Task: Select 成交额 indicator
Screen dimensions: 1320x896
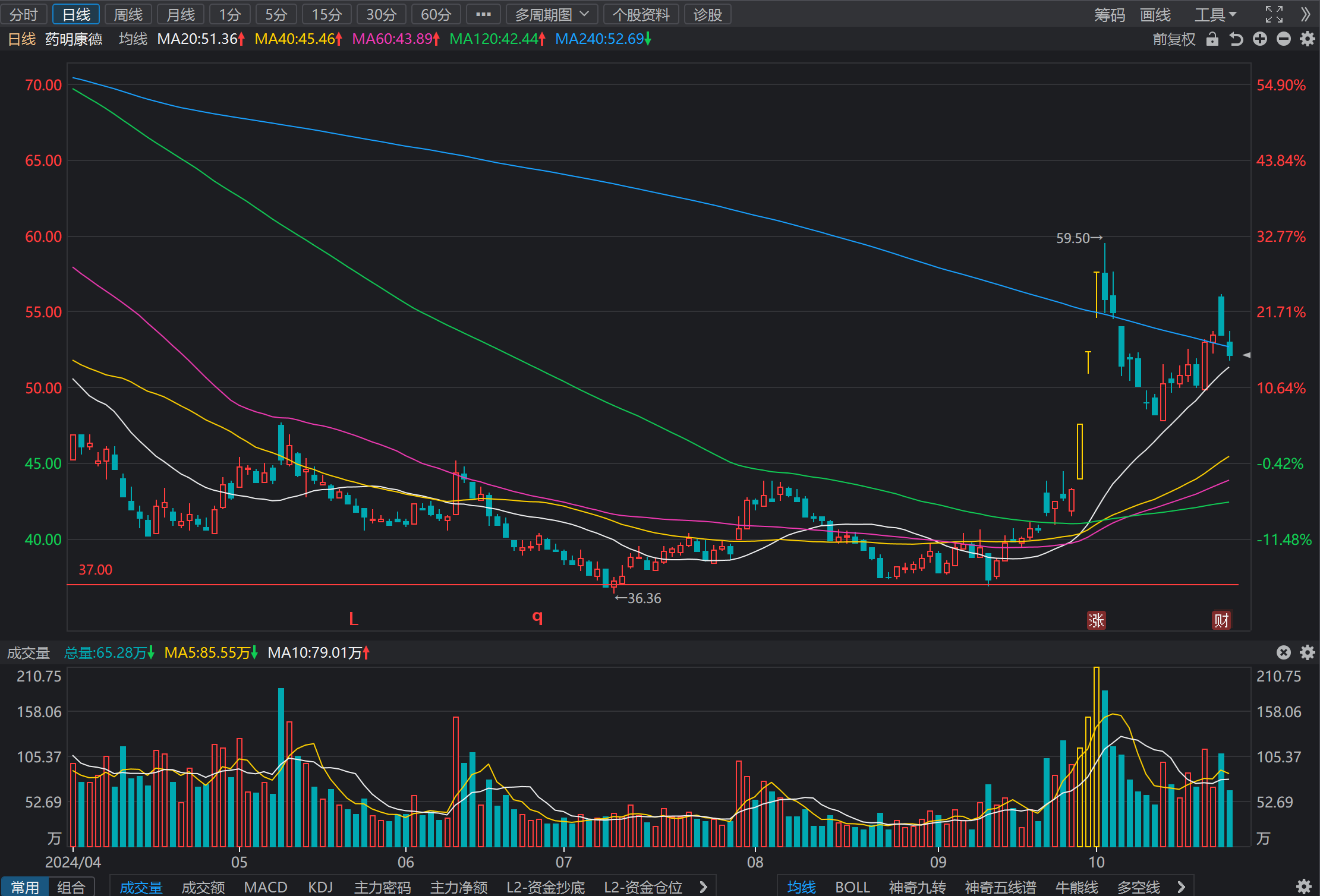Action: click(x=203, y=887)
